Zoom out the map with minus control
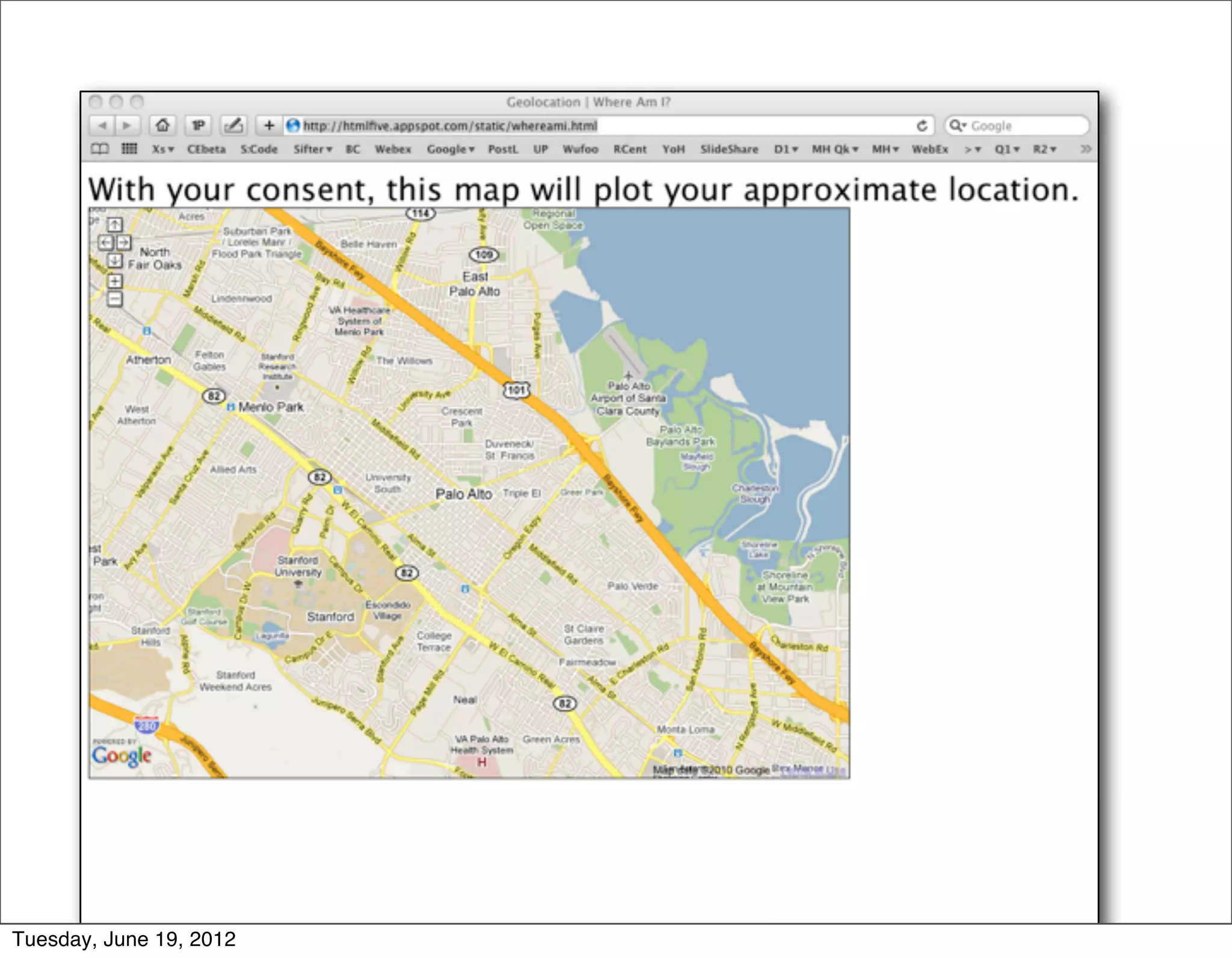 (114, 299)
